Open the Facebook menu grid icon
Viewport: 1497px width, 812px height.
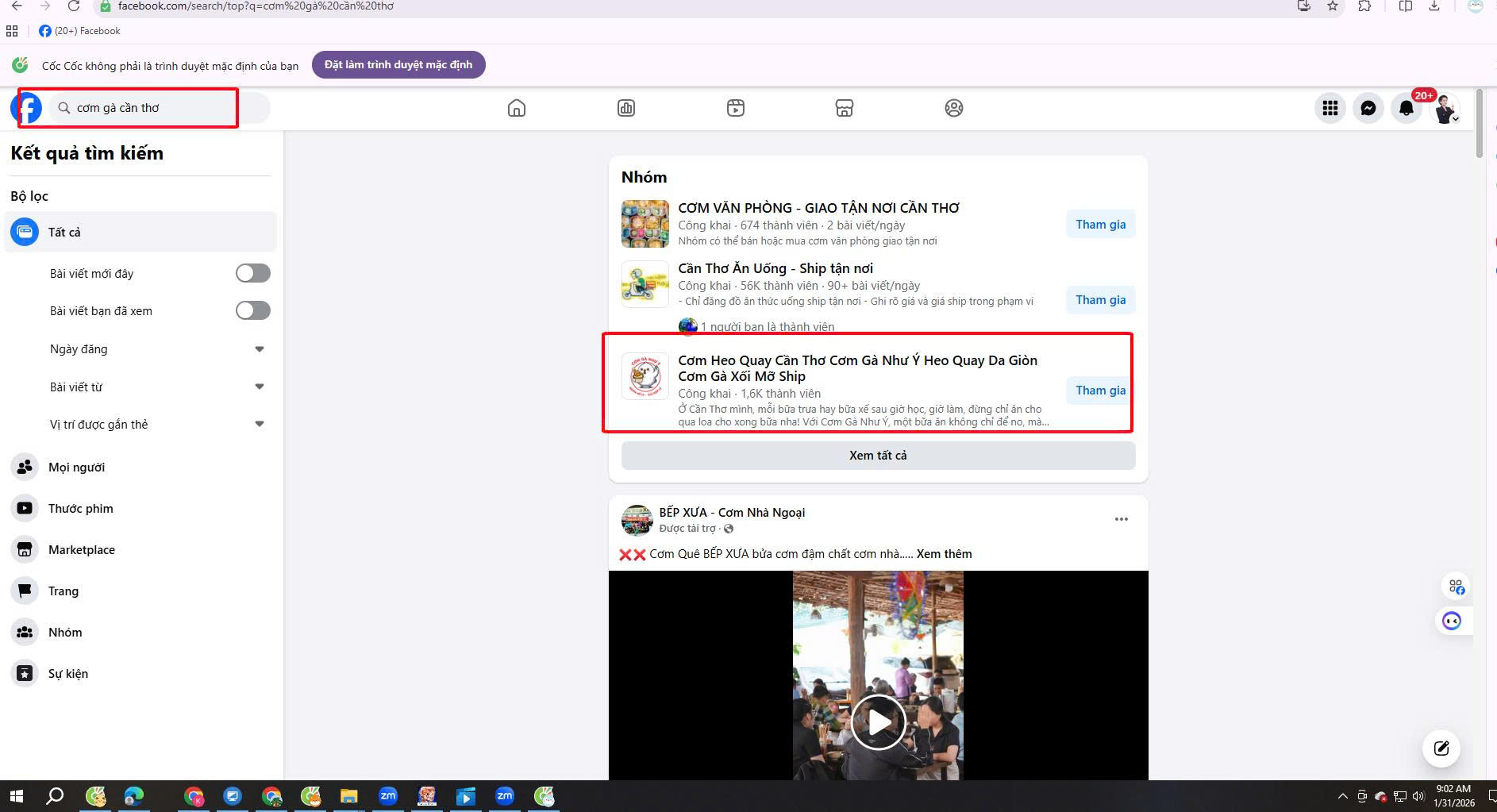click(x=1330, y=108)
